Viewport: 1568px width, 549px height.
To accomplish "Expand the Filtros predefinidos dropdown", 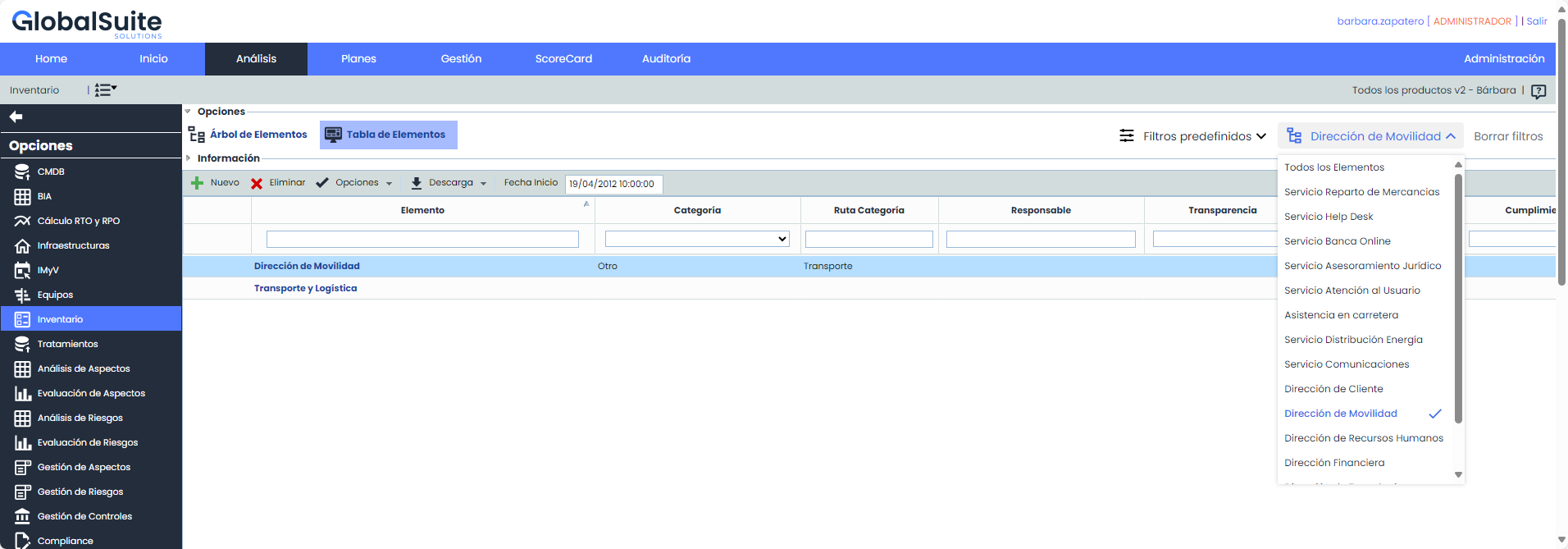I will (x=1193, y=136).
